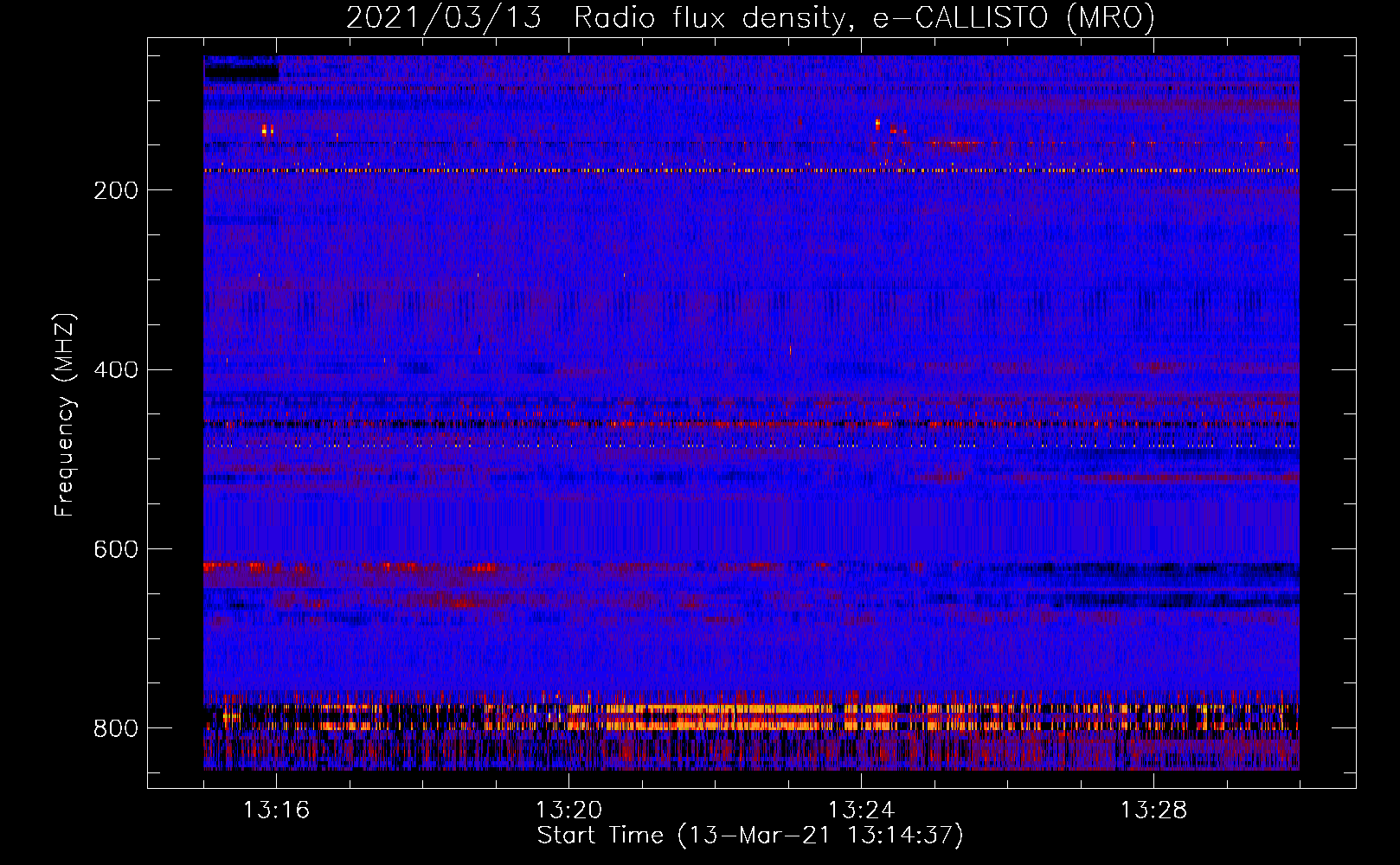This screenshot has height=865, width=1400.
Task: Click the 13:20 time tick label
Action: pyautogui.click(x=568, y=811)
